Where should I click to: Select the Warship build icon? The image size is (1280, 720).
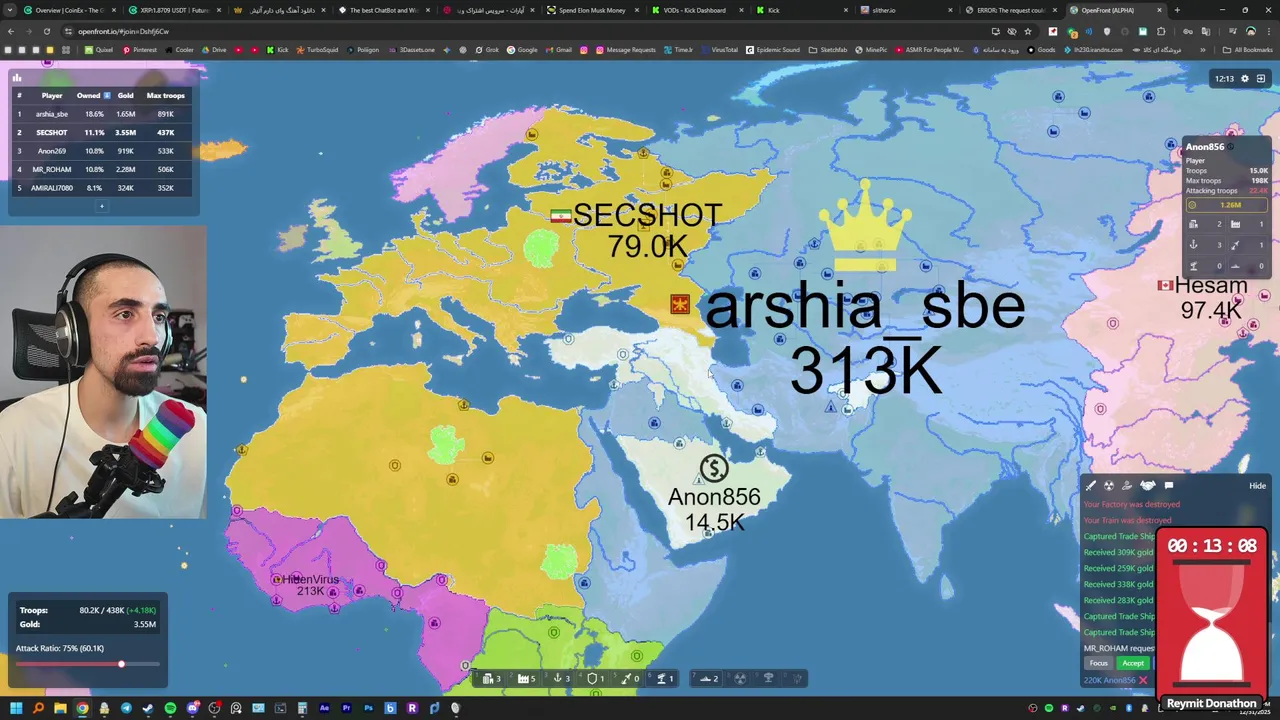pos(705,679)
